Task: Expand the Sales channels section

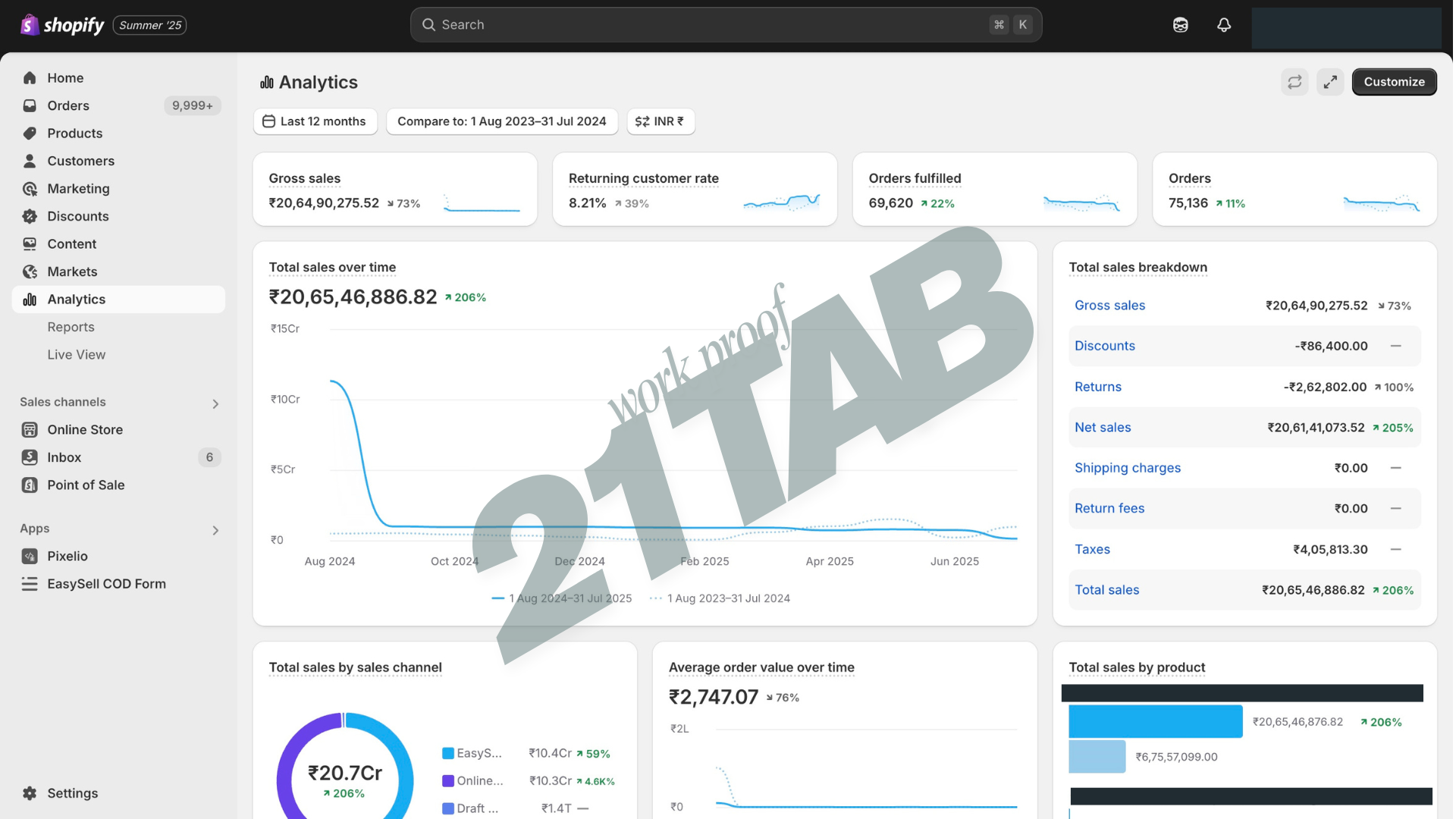Action: [215, 403]
